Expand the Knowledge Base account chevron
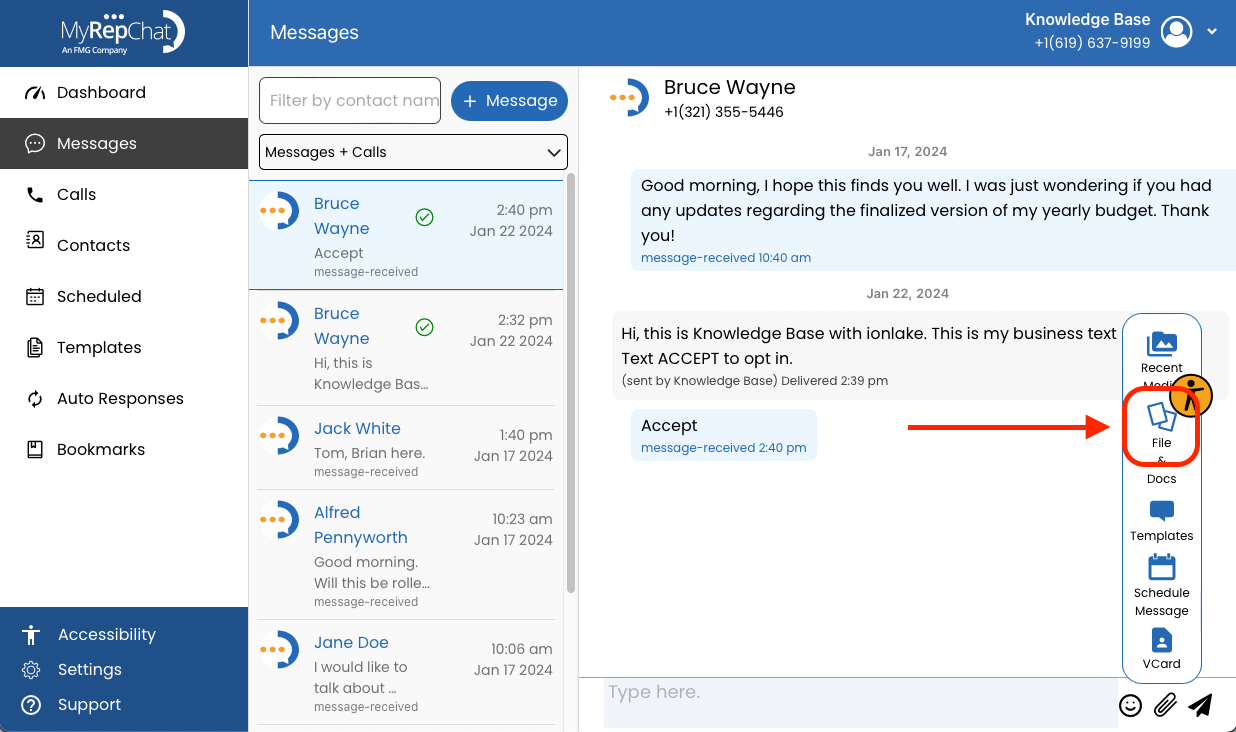 [1212, 32]
